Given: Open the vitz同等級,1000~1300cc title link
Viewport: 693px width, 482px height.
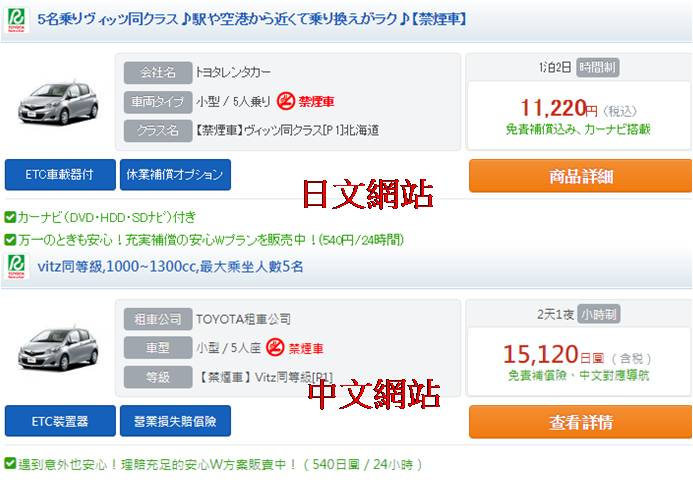Looking at the screenshot, I should click(170, 266).
